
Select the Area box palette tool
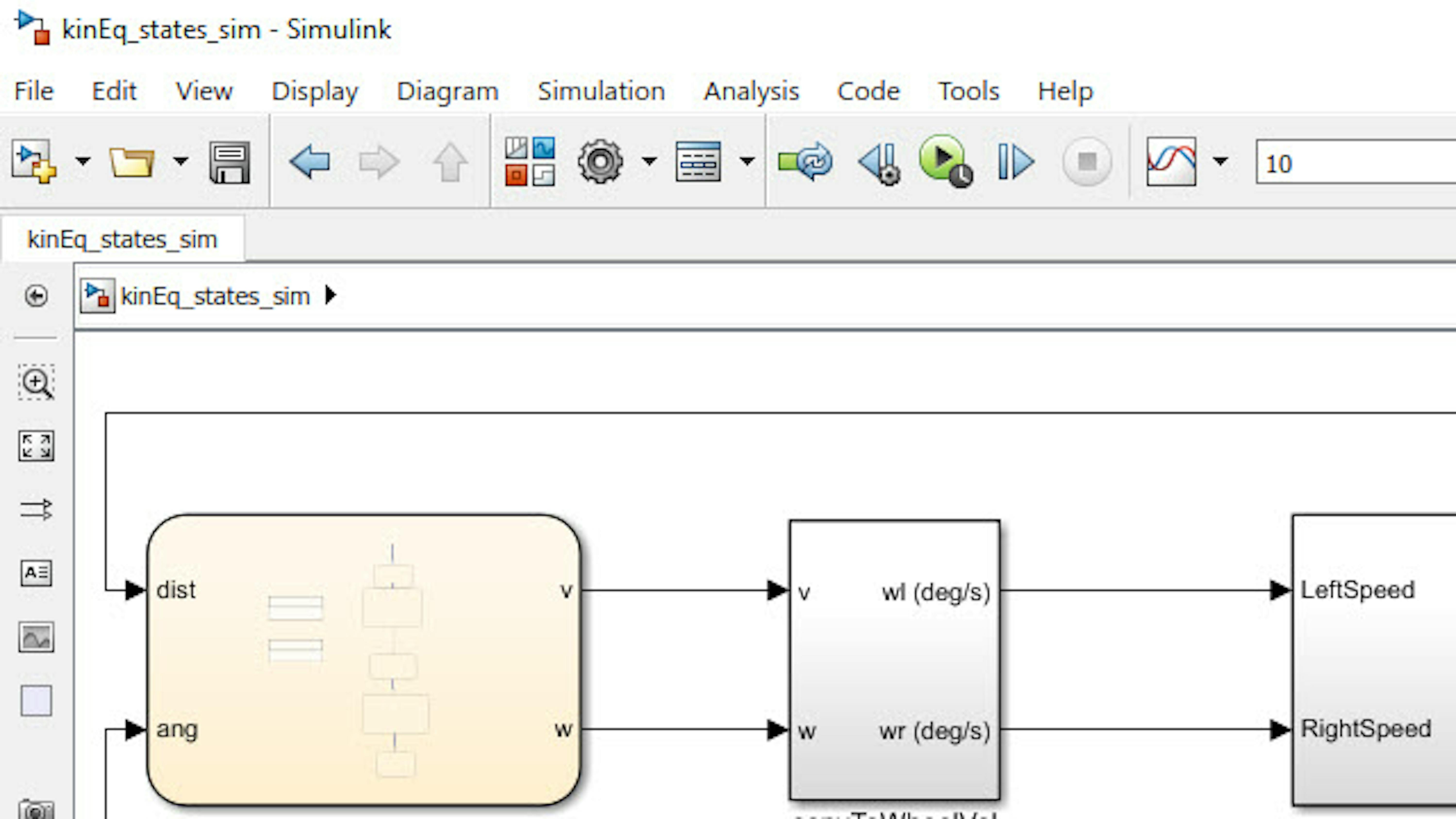pyautogui.click(x=36, y=701)
